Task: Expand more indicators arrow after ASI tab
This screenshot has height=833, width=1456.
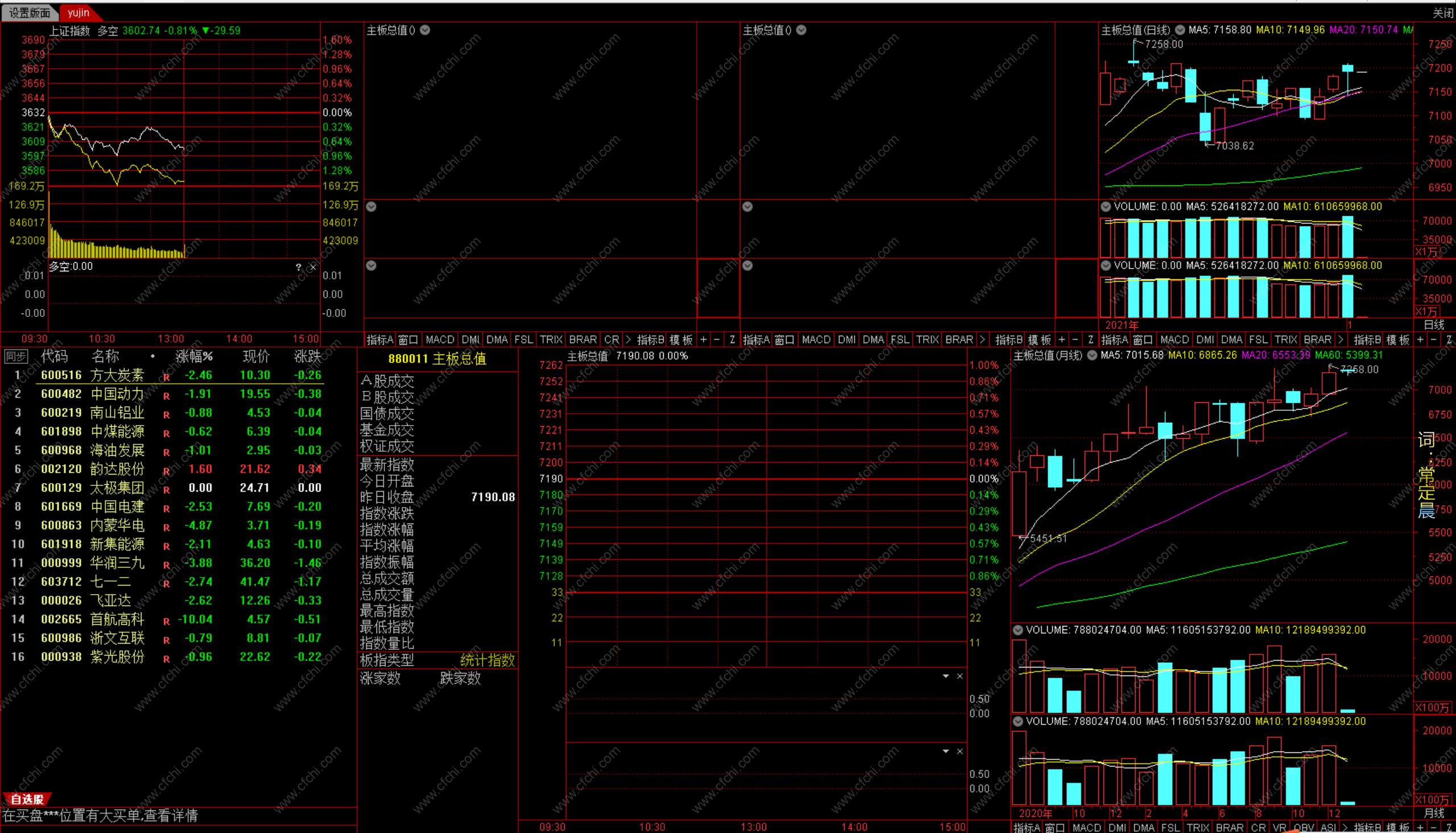Action: [x=1344, y=827]
